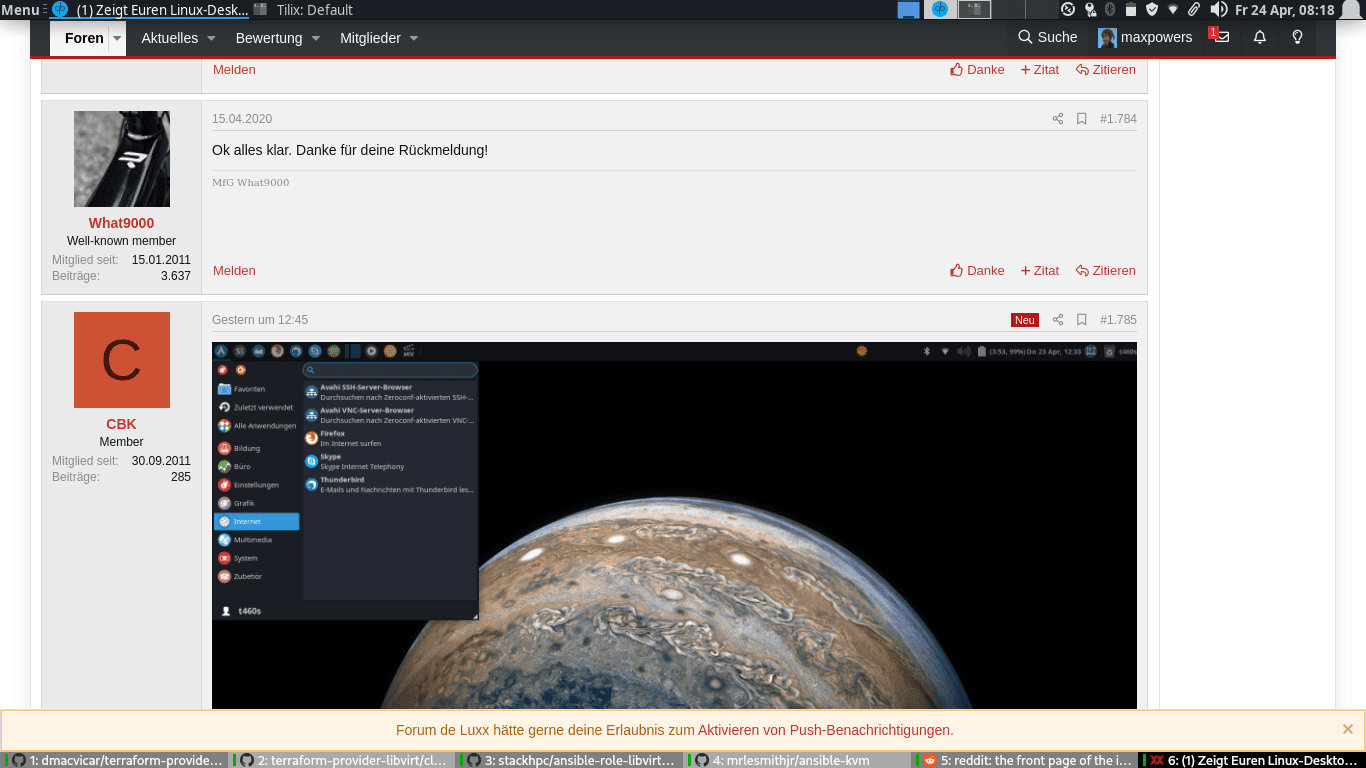
Task: Switch to tab 1 dmacvicar/terraform-provider
Action: coord(114,760)
